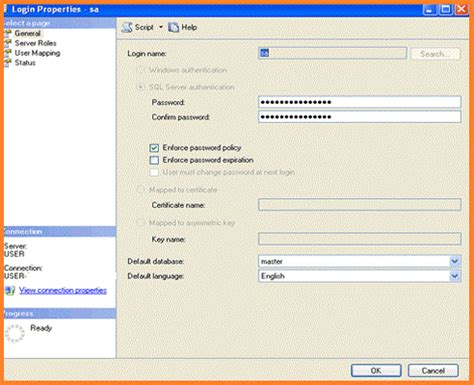Click into the Password field

tap(360, 102)
